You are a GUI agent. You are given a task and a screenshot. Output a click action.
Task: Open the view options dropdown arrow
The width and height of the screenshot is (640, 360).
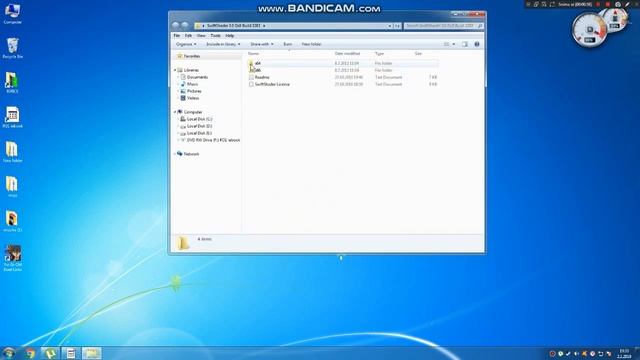coord(453,44)
